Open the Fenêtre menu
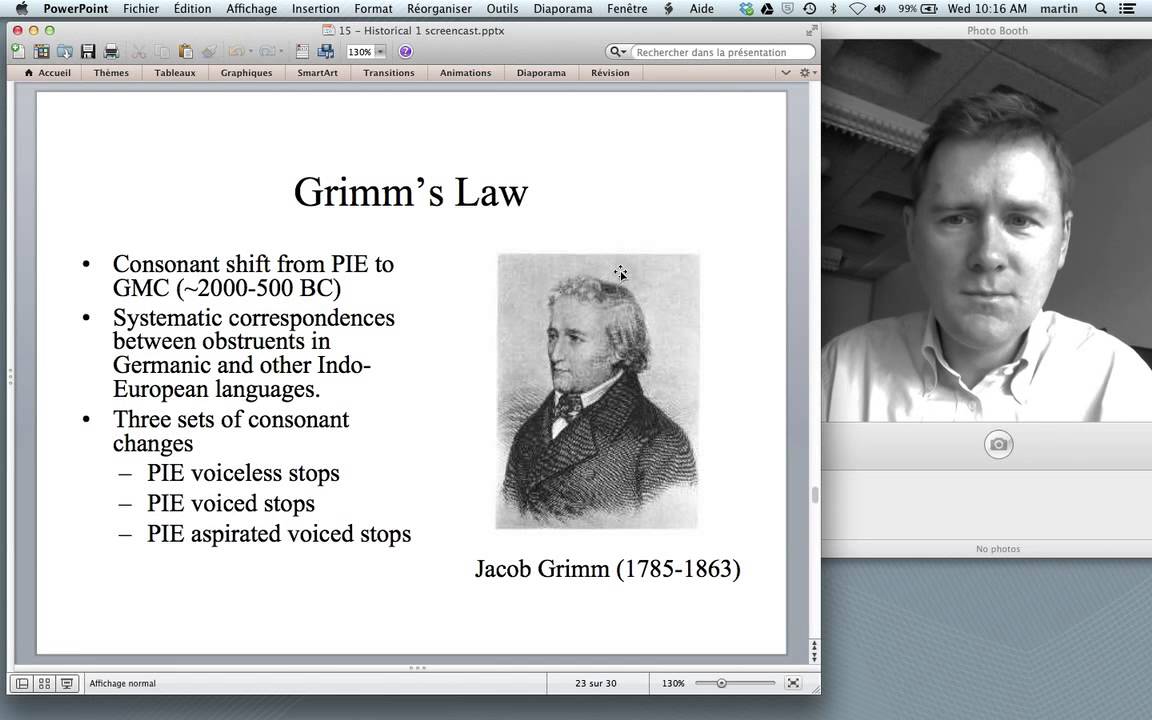Screen dimensions: 1152x720 click(627, 9)
